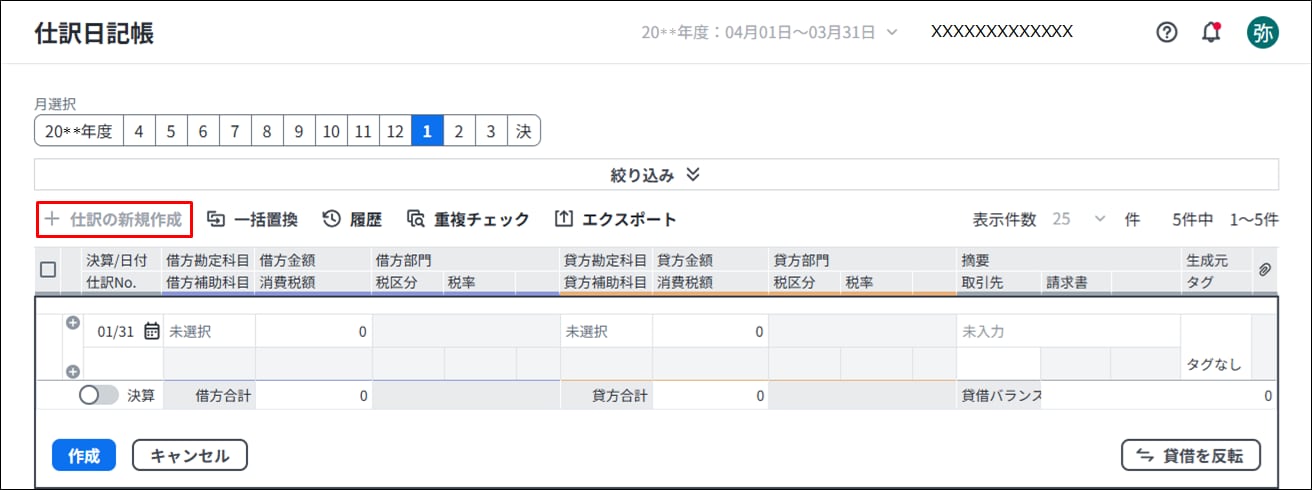Screen dimensions: 1312x490
Task: Open 借方勘定科目 未選択 selector
Action: [209, 332]
